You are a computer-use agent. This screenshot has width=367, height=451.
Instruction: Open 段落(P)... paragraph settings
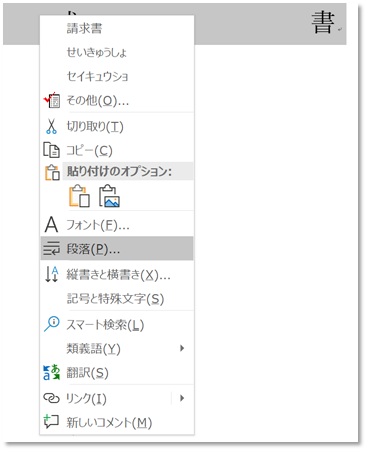click(x=117, y=248)
